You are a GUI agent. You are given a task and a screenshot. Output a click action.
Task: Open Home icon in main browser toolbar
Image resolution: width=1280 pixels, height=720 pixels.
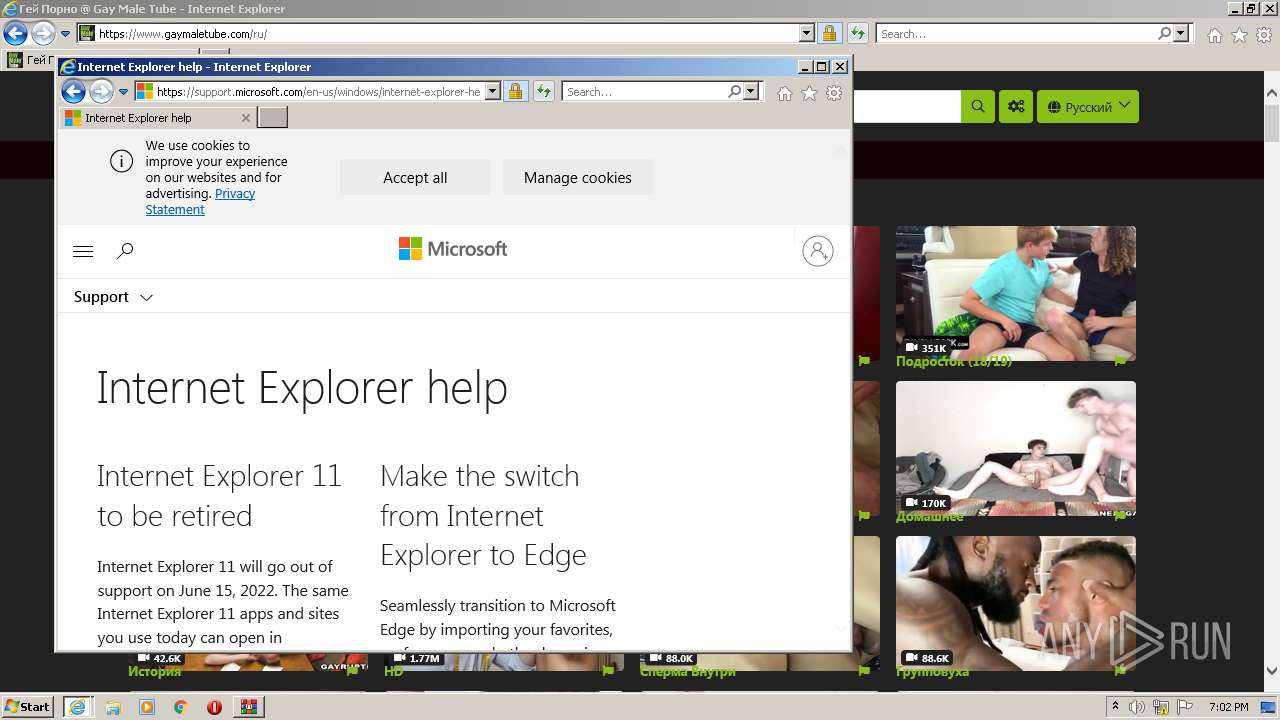click(x=1214, y=35)
